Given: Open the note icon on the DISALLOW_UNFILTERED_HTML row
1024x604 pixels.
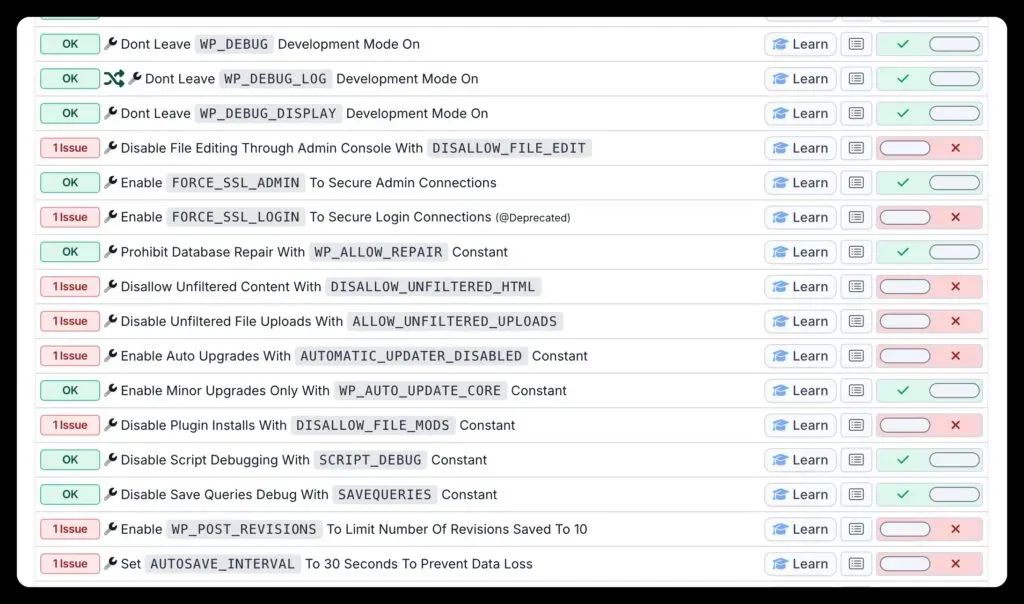Looking at the screenshot, I should point(856,286).
